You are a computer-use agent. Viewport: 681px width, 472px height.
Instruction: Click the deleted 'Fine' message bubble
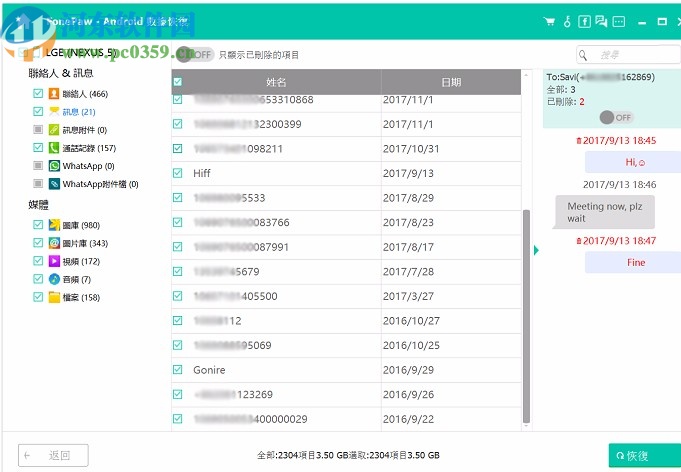(633, 262)
